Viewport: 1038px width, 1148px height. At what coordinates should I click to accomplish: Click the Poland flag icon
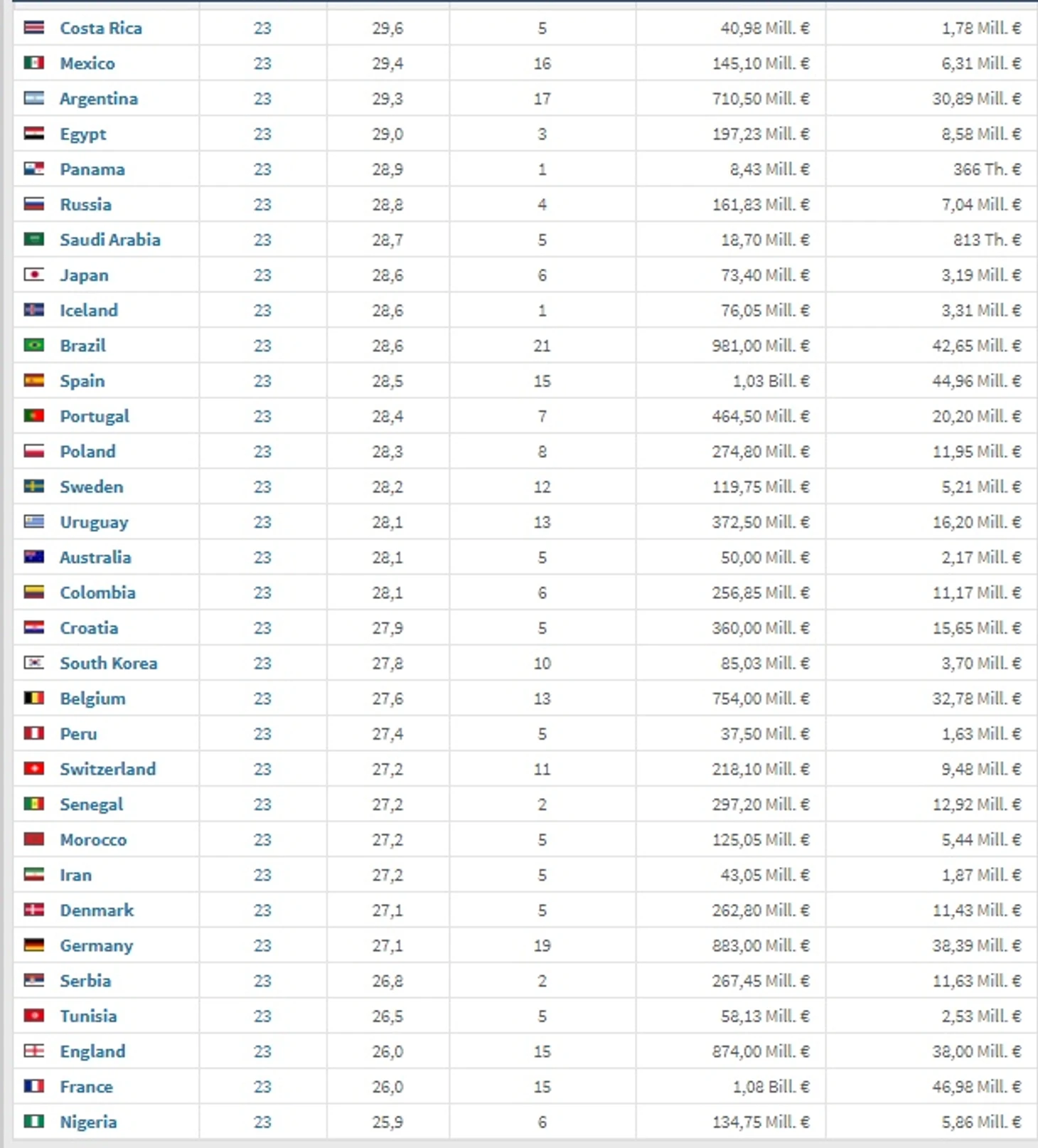(x=33, y=451)
